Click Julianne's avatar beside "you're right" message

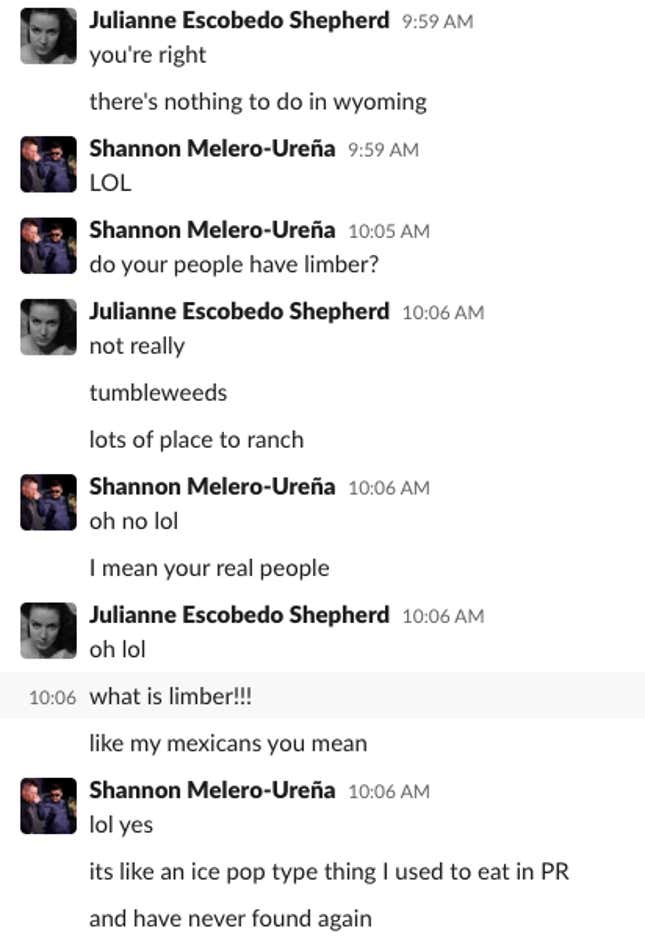point(48,37)
